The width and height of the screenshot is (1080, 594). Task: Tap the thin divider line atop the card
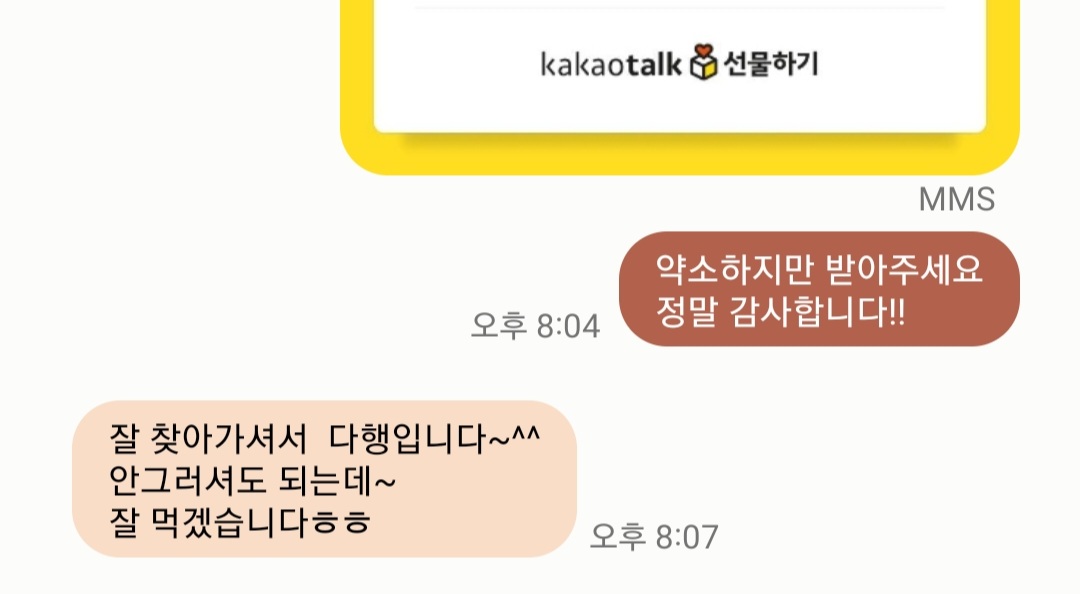(679, 8)
